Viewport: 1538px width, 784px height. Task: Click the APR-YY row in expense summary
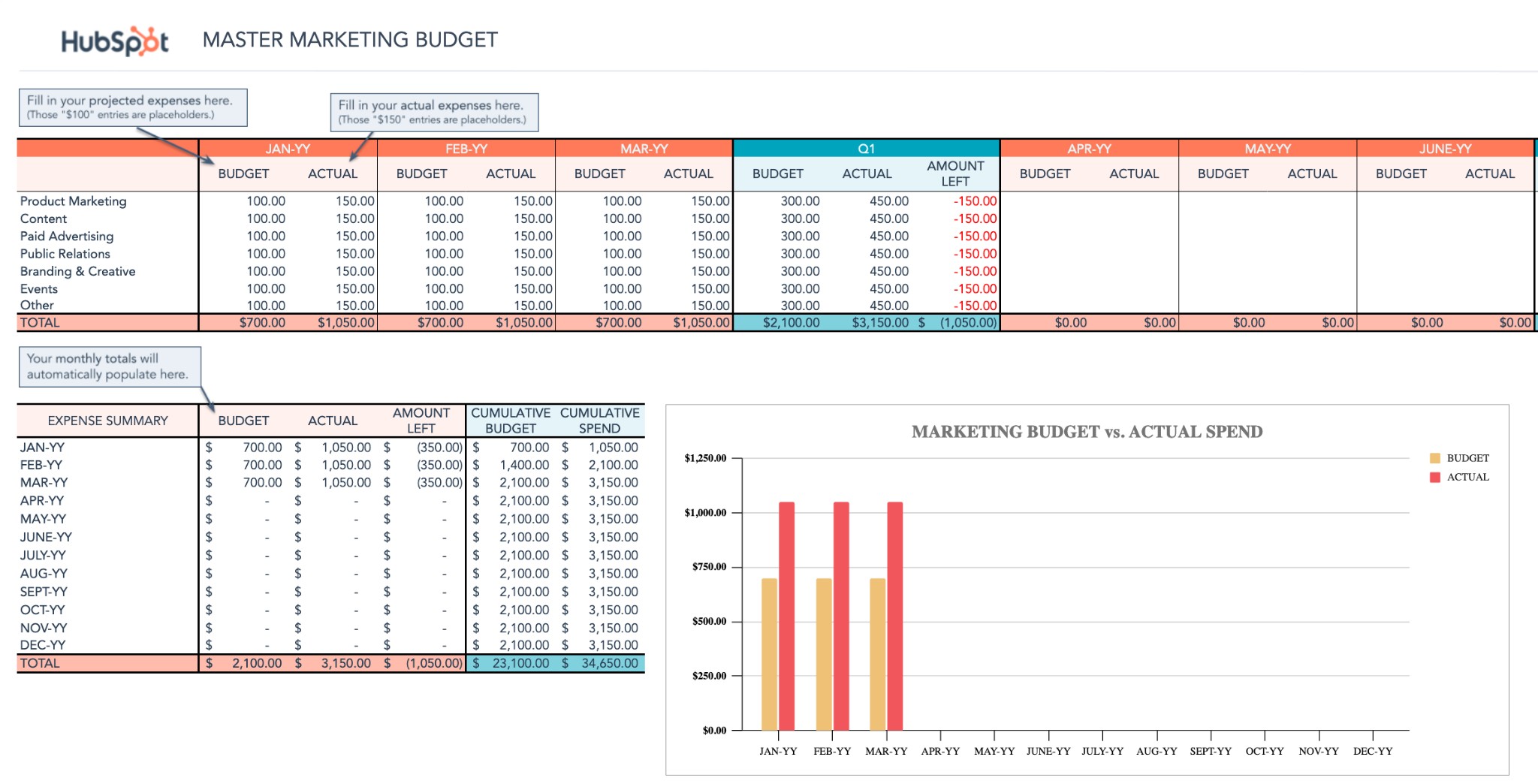[x=330, y=501]
